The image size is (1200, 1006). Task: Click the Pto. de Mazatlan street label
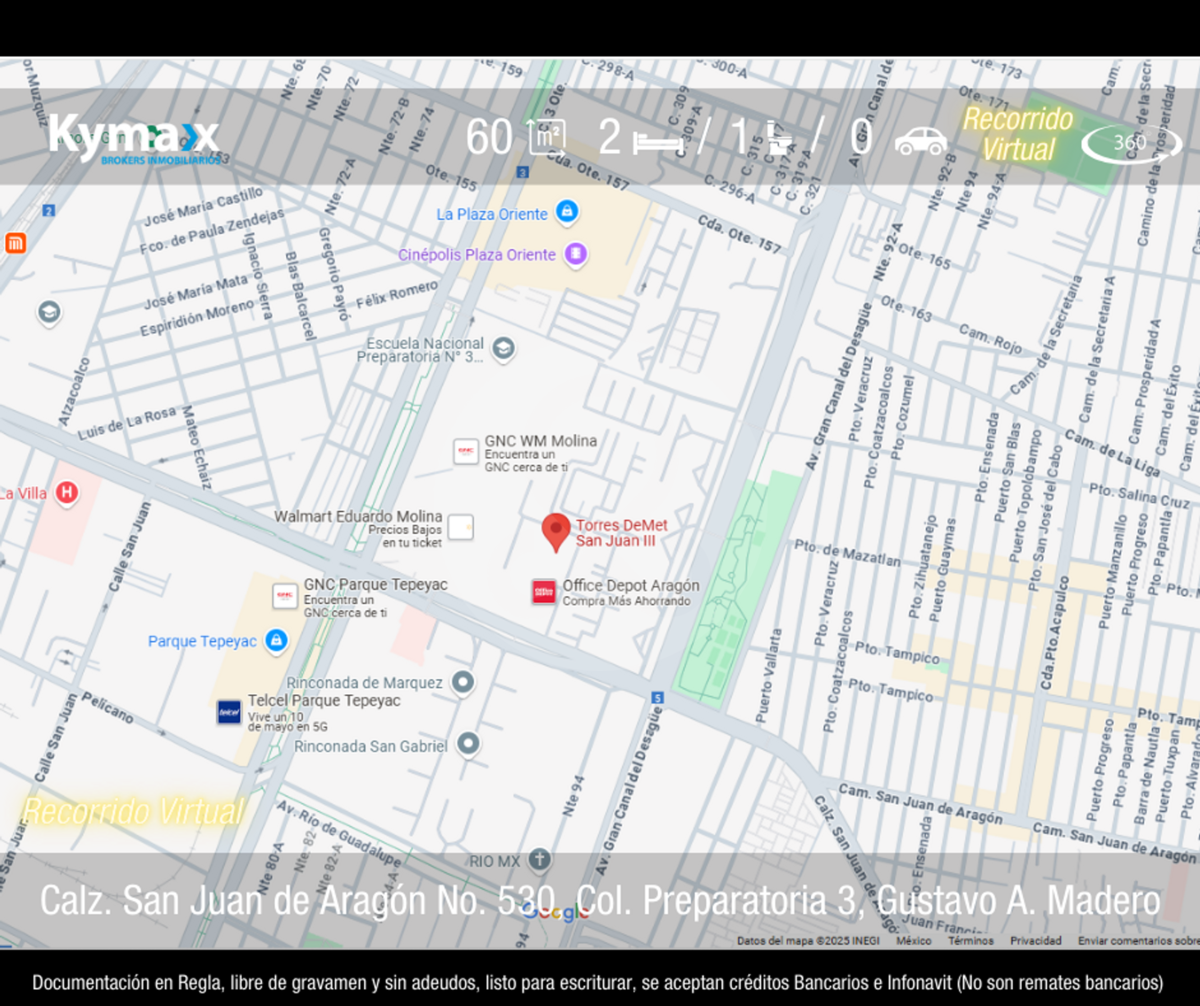click(847, 552)
